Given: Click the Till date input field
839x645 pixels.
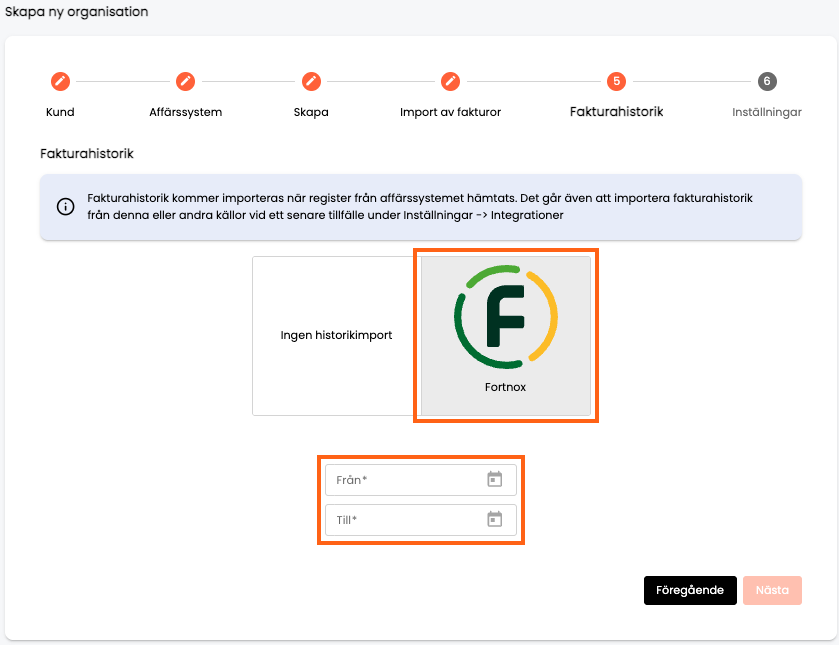Looking at the screenshot, I should click(x=421, y=520).
